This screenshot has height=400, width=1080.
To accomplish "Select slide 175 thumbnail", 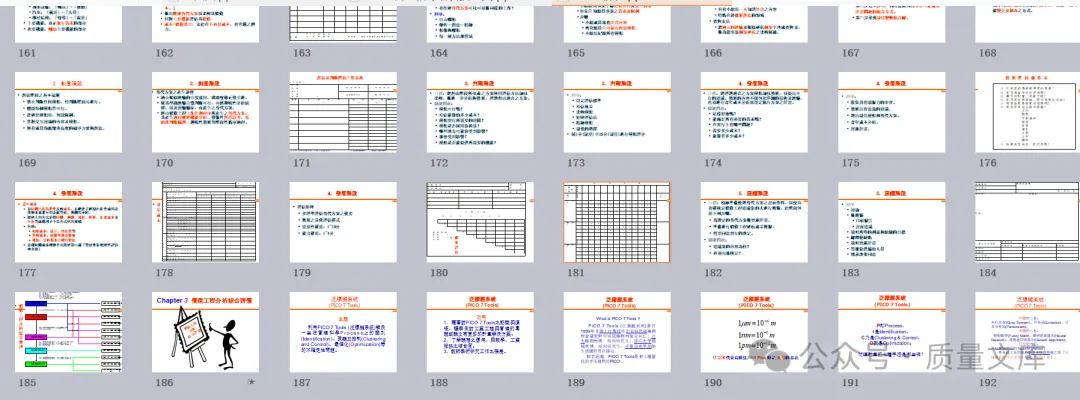I will click(891, 112).
